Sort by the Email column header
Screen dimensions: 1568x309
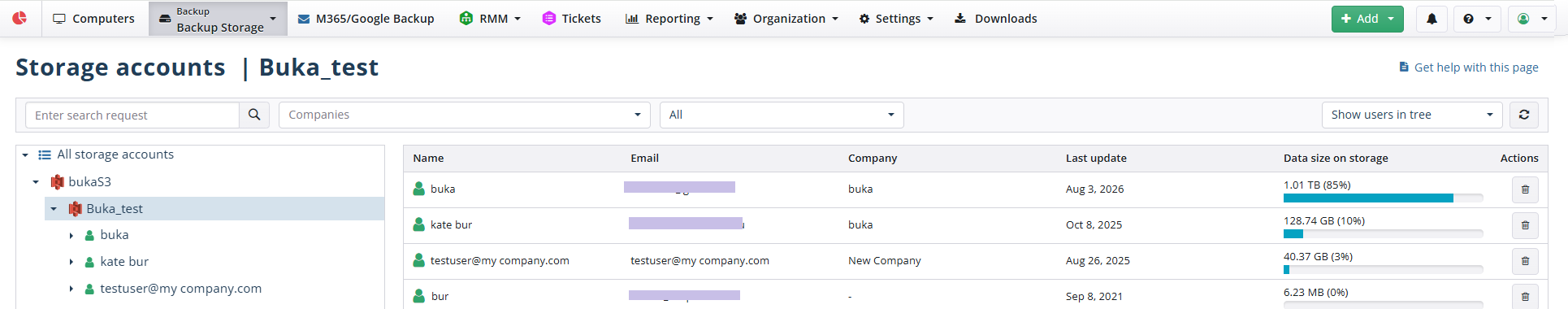coord(645,159)
